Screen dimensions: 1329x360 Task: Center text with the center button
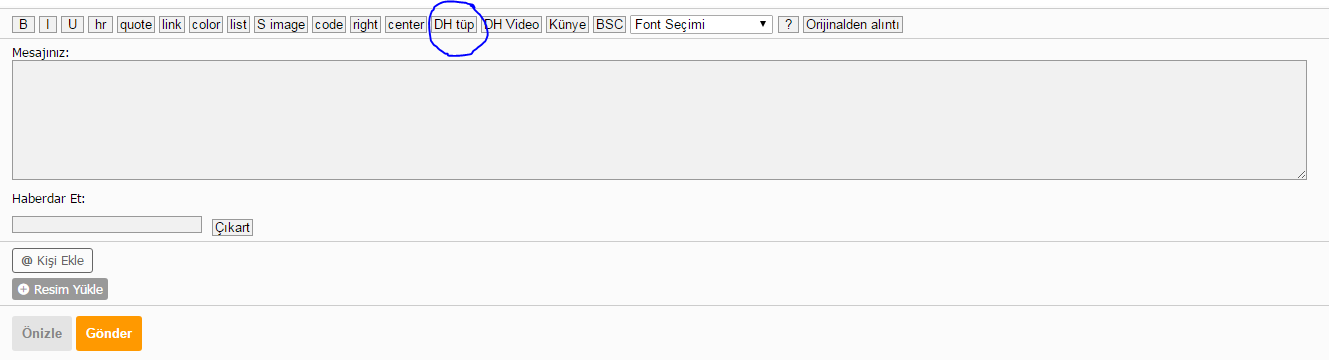click(405, 25)
